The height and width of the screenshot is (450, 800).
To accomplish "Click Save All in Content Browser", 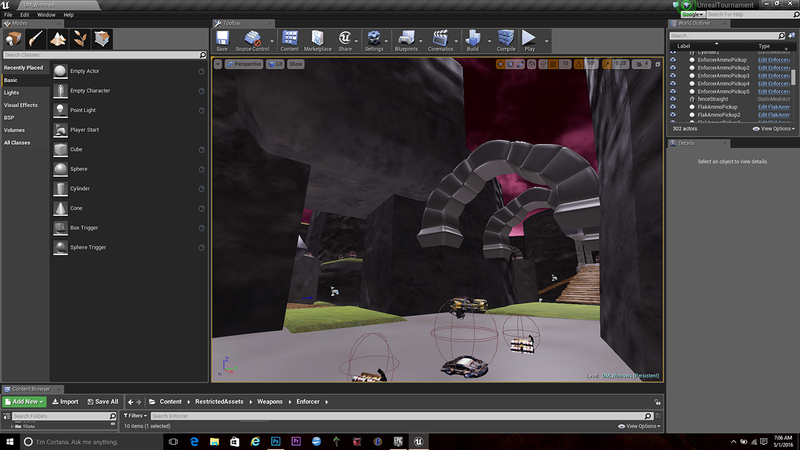I will [x=103, y=401].
